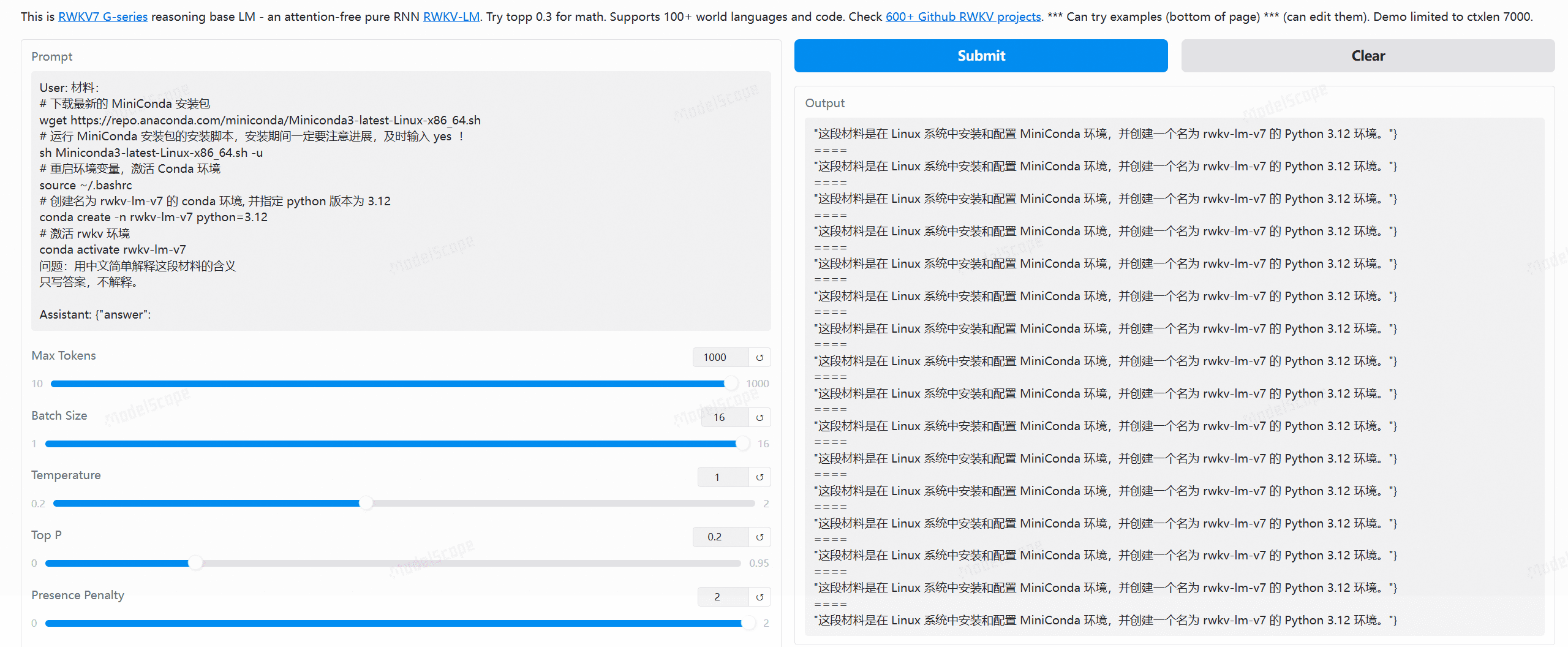This screenshot has width=1568, height=647.
Task: Click the Max Tokens number field
Action: [721, 357]
